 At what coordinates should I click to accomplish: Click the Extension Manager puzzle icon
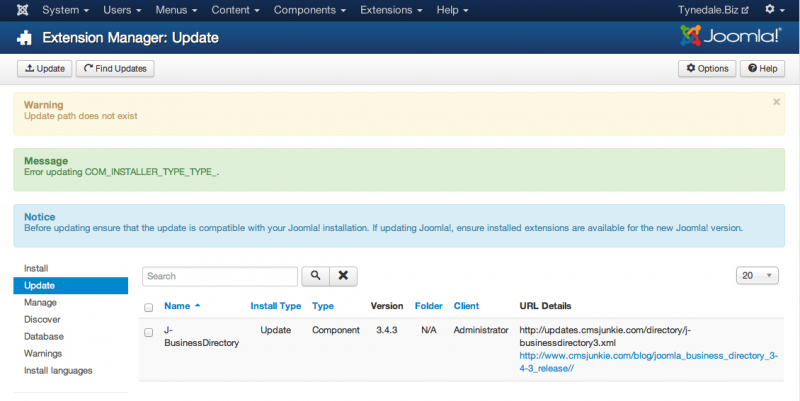(x=24, y=38)
